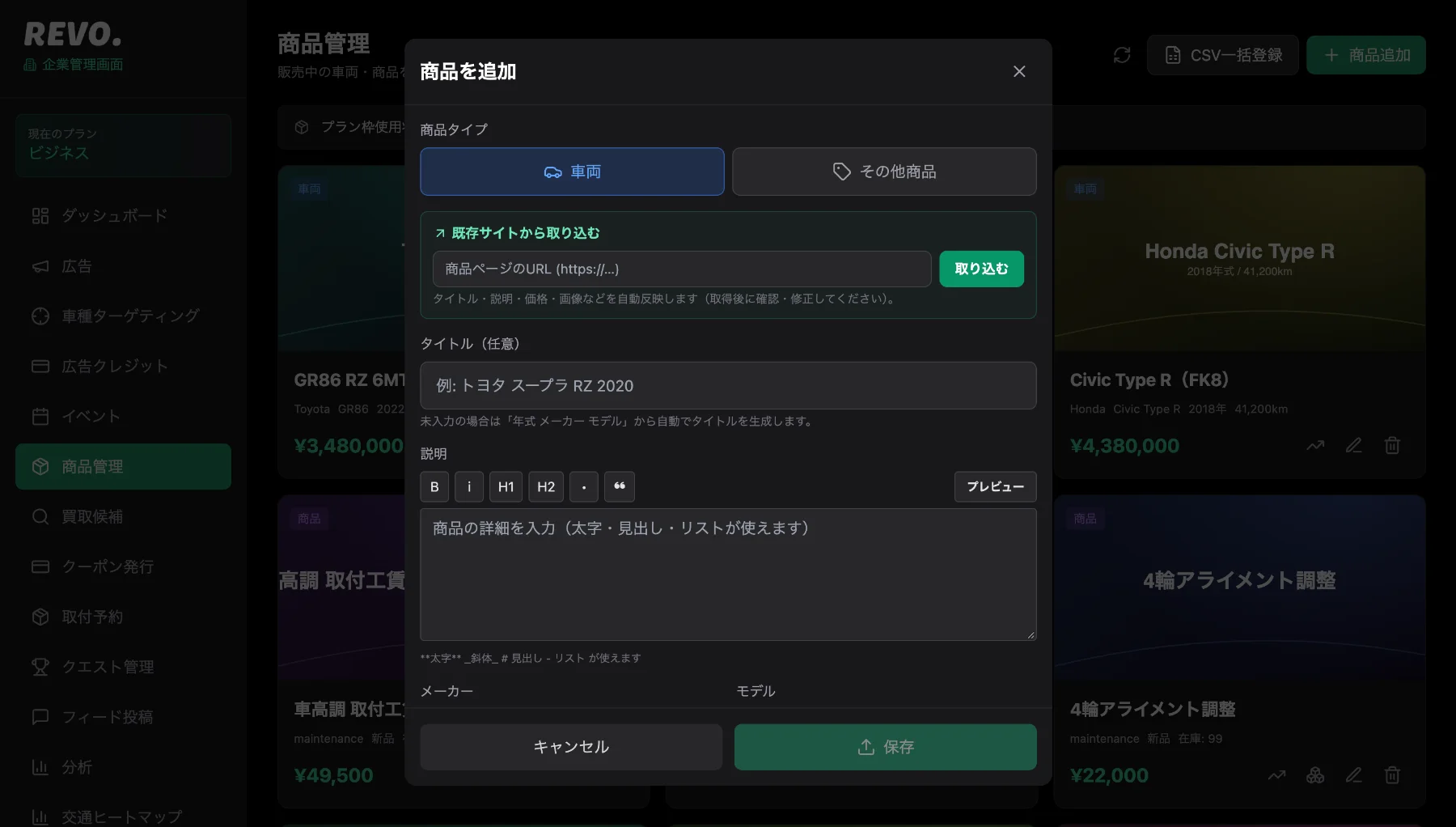Viewport: 1456px width, 827px height.
Task: Insert a bullet list item in the description
Action: click(584, 486)
